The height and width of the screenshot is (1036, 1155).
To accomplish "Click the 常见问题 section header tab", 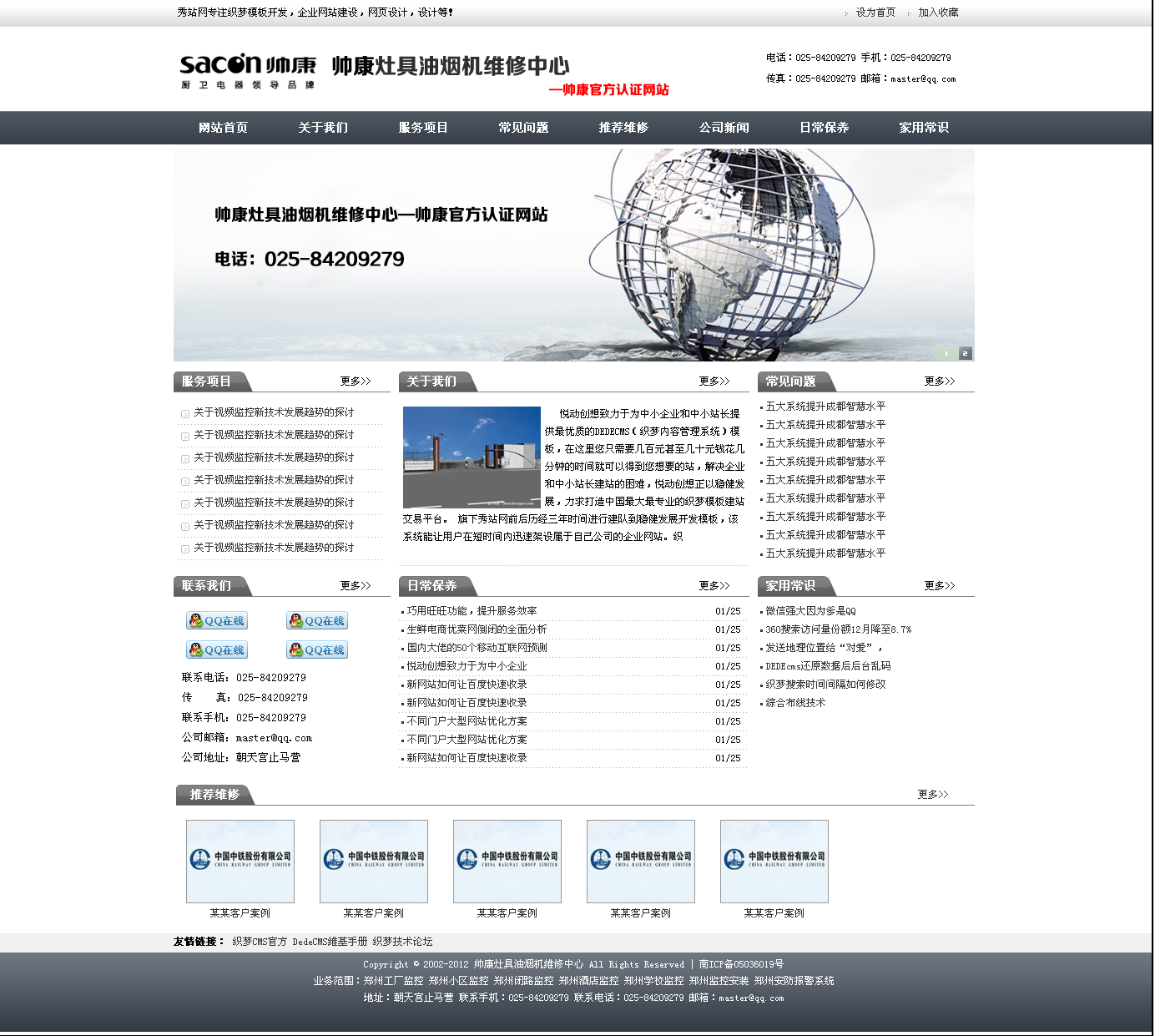I will click(796, 382).
